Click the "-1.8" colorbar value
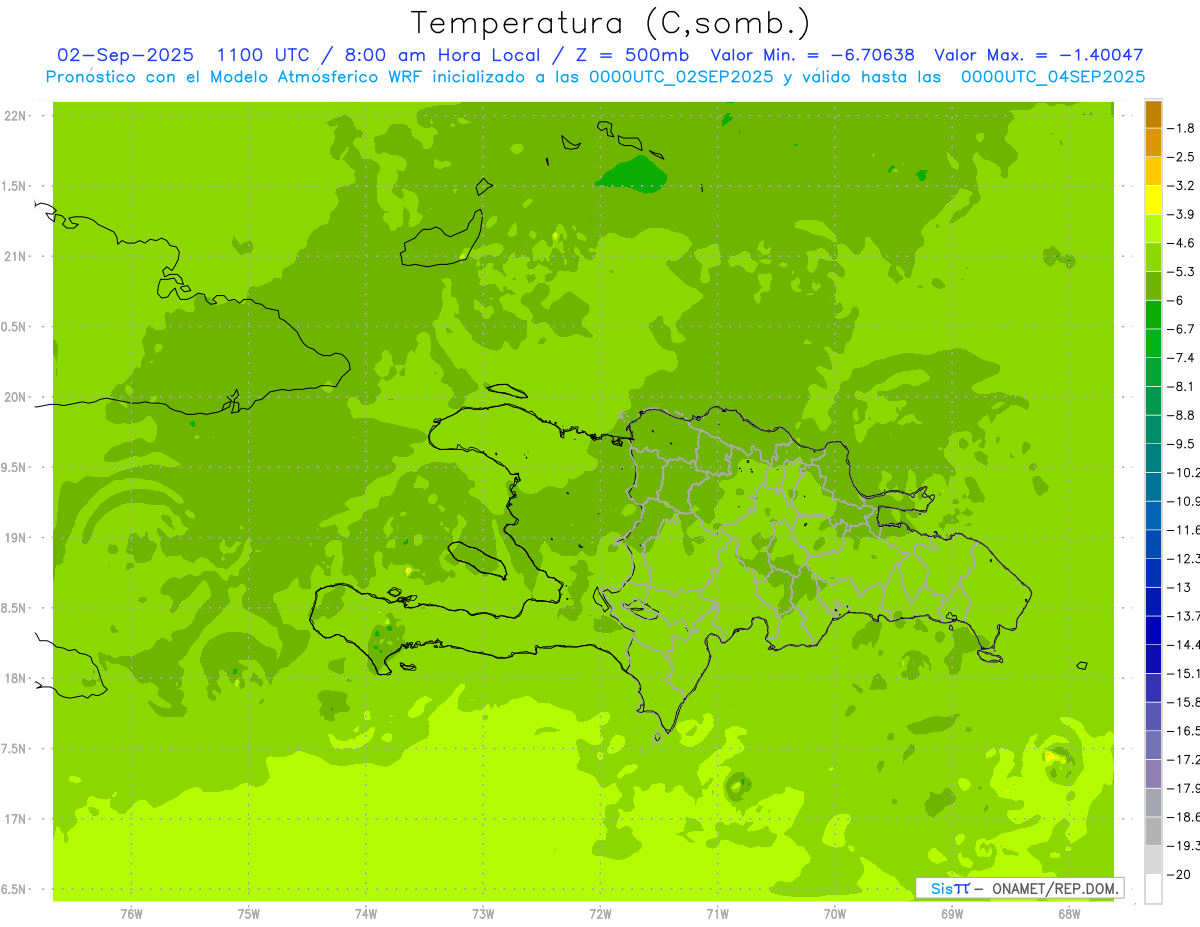 click(1182, 129)
